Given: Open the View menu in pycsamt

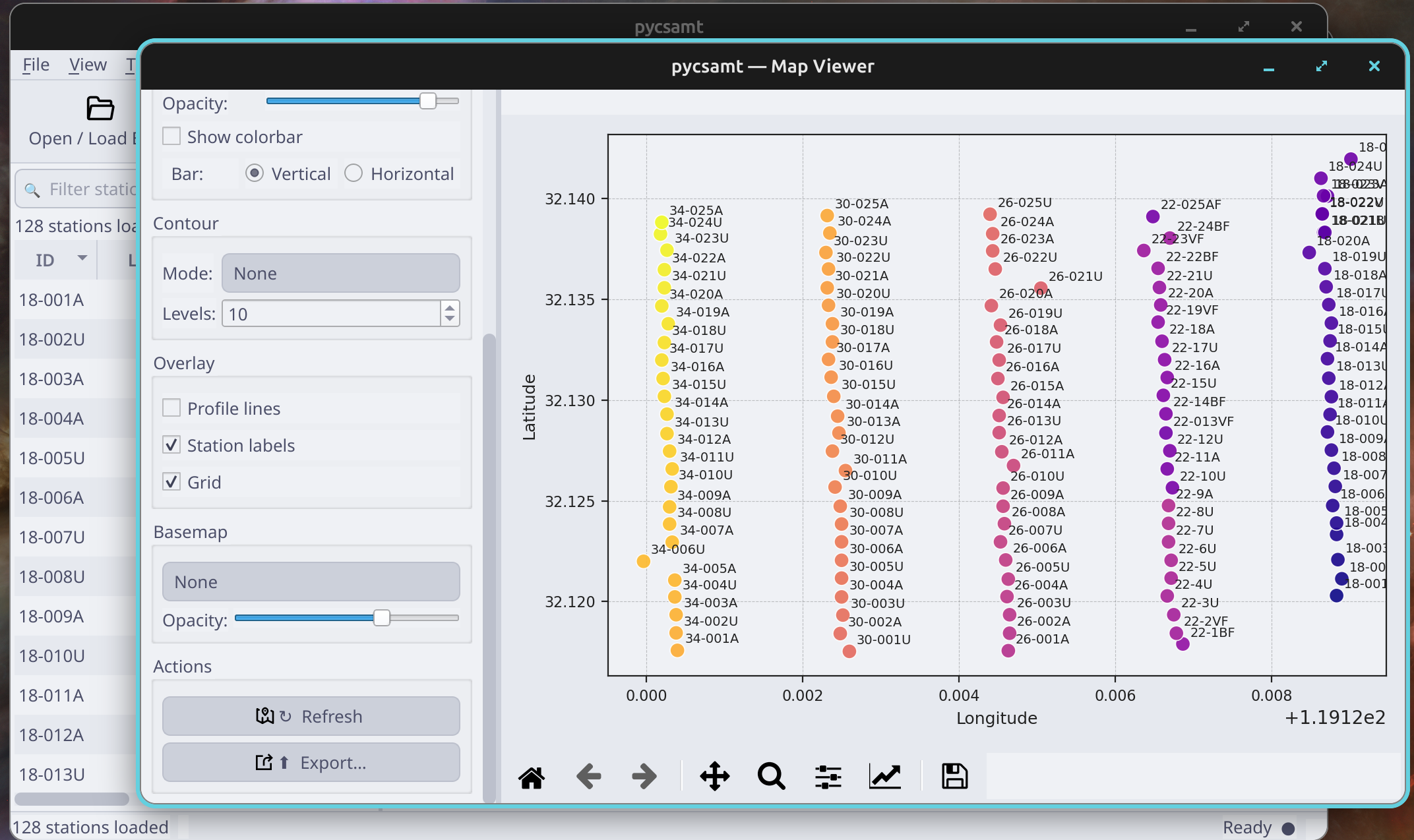Looking at the screenshot, I should pyautogui.click(x=88, y=65).
